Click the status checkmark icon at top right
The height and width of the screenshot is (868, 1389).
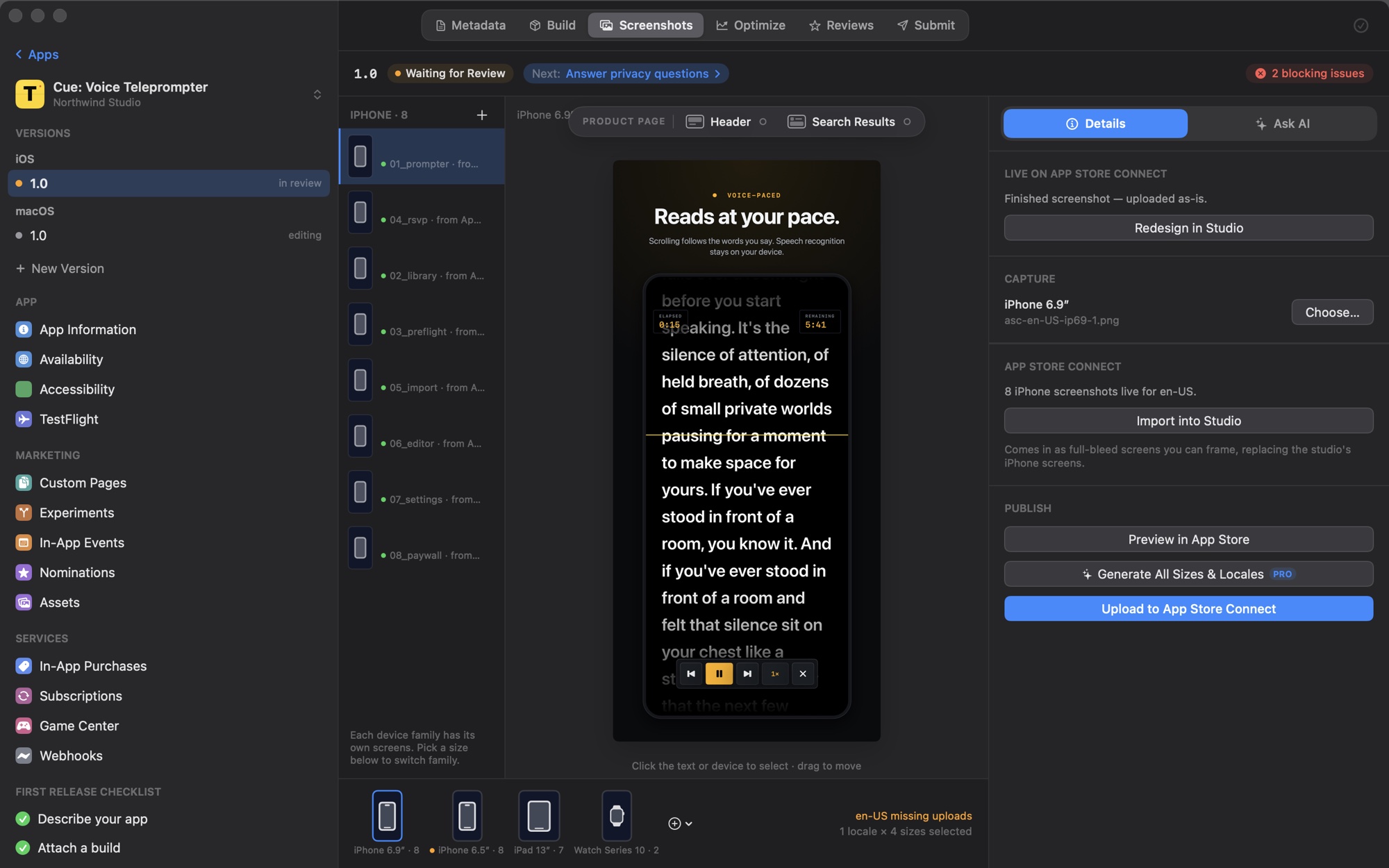point(1361,26)
